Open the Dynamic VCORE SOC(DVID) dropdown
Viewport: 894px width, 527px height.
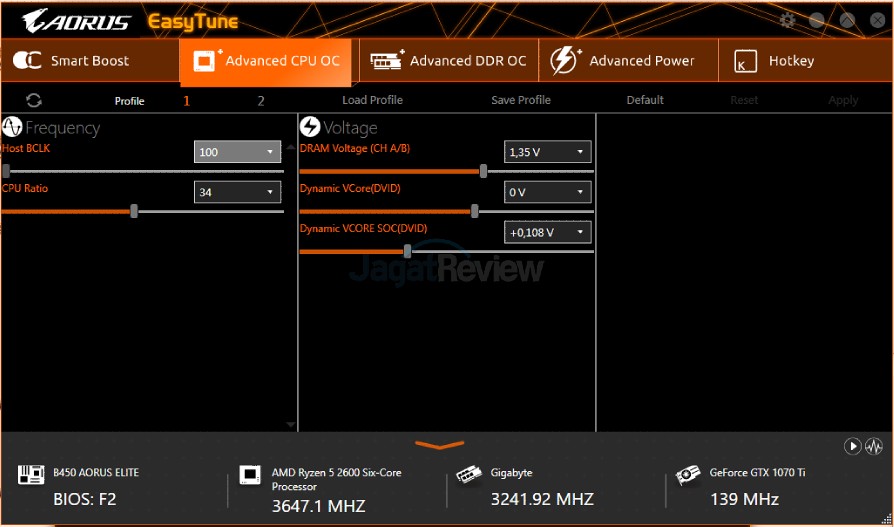[547, 232]
